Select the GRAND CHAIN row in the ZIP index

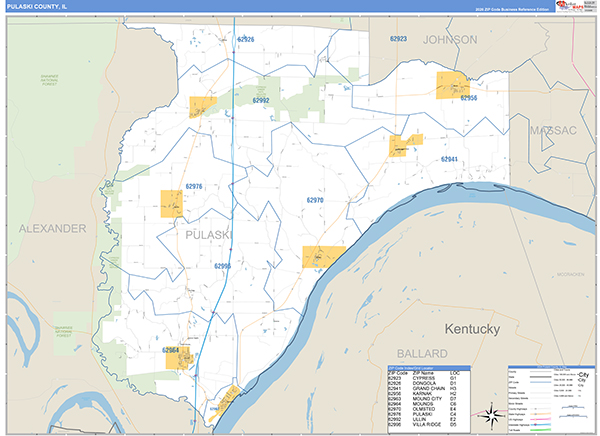click(429, 389)
